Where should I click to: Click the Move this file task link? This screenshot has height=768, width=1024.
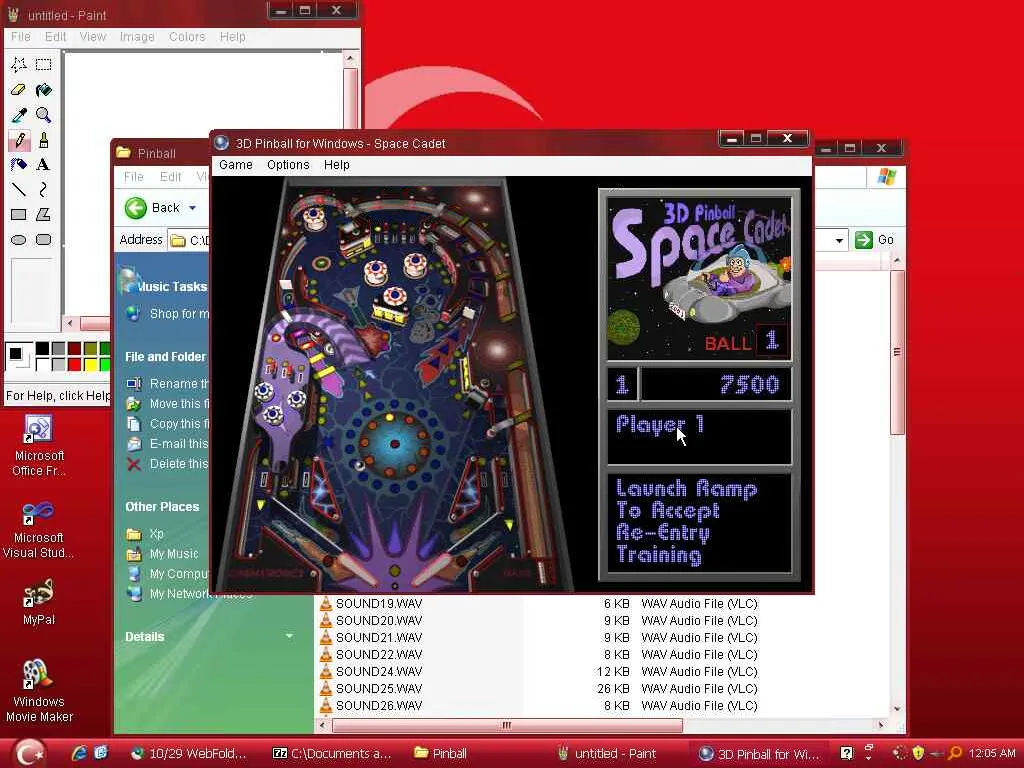[168, 404]
